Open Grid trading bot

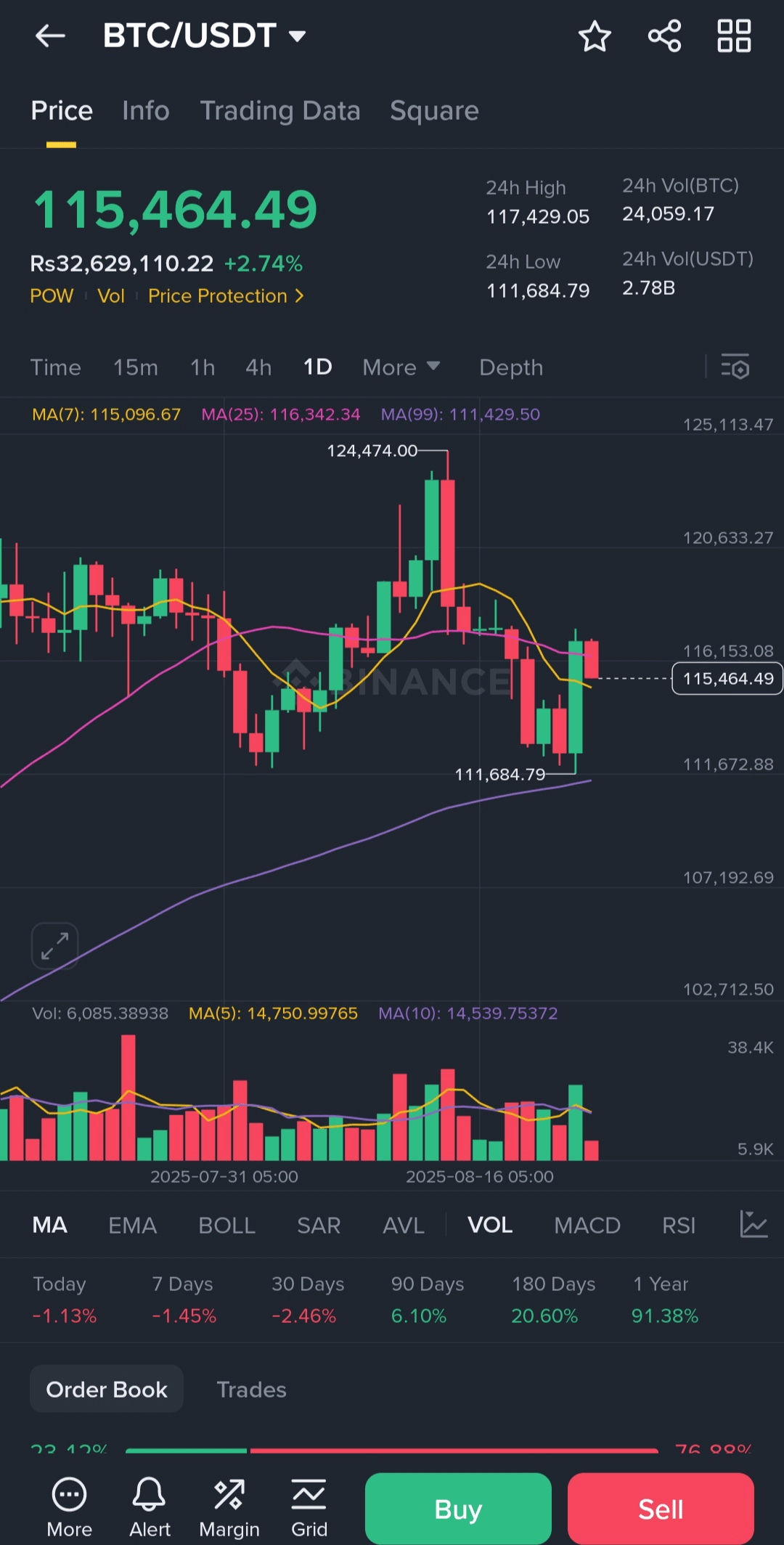[x=309, y=1508]
